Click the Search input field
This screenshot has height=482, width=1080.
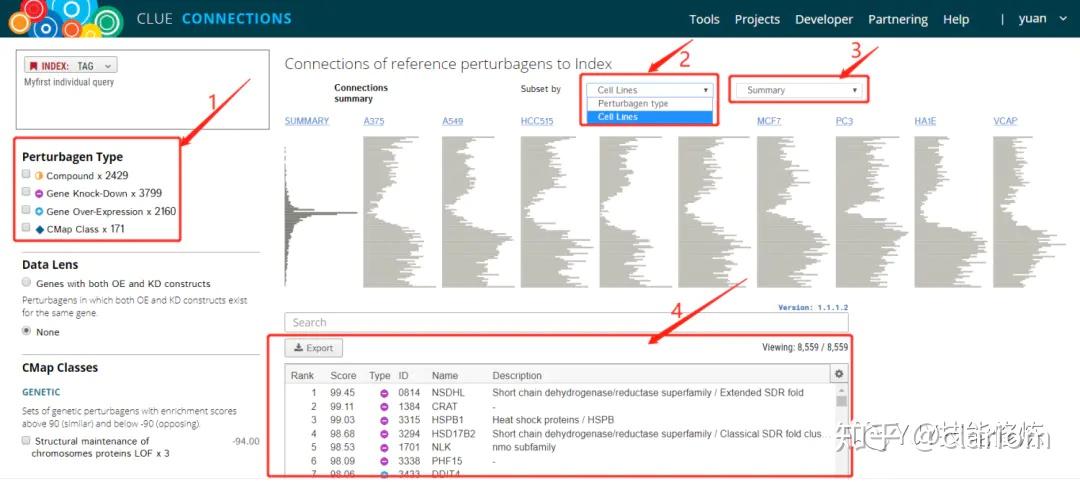566,322
